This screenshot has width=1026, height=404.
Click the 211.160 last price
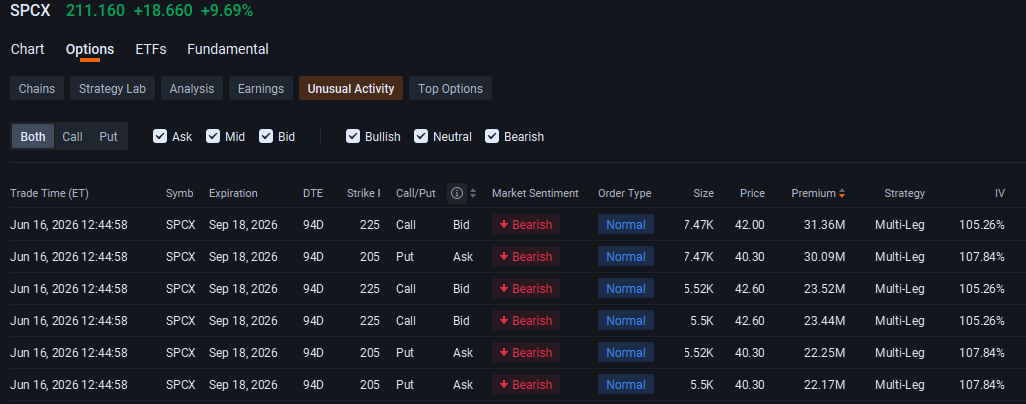[x=96, y=10]
